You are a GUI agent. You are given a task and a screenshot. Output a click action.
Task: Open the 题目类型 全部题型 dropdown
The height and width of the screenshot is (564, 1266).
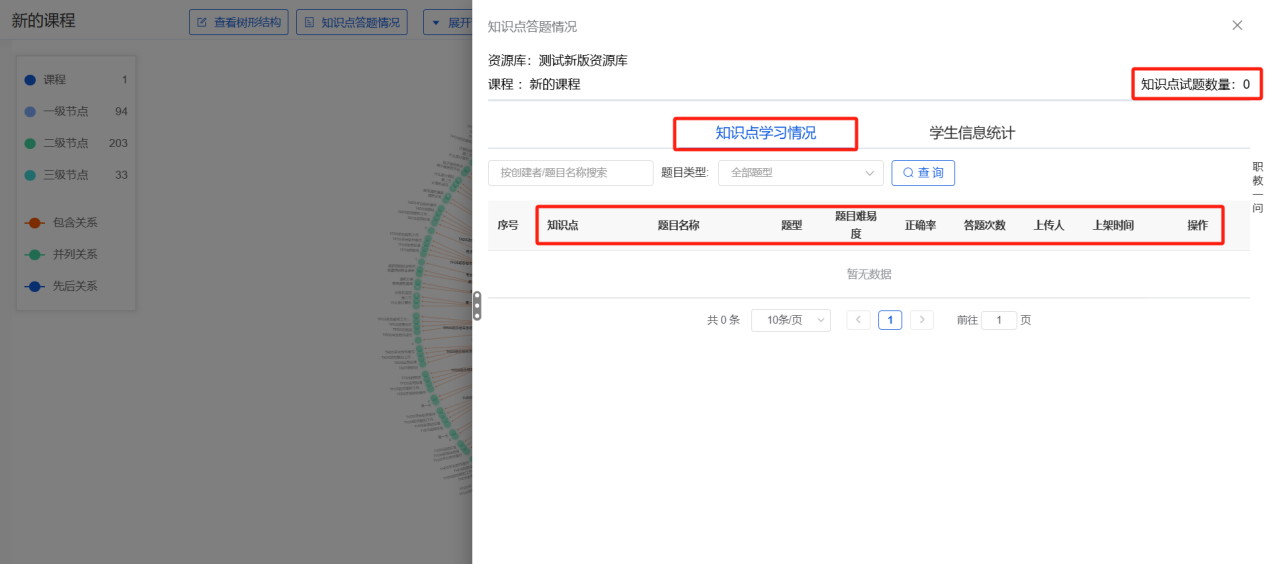(x=801, y=173)
